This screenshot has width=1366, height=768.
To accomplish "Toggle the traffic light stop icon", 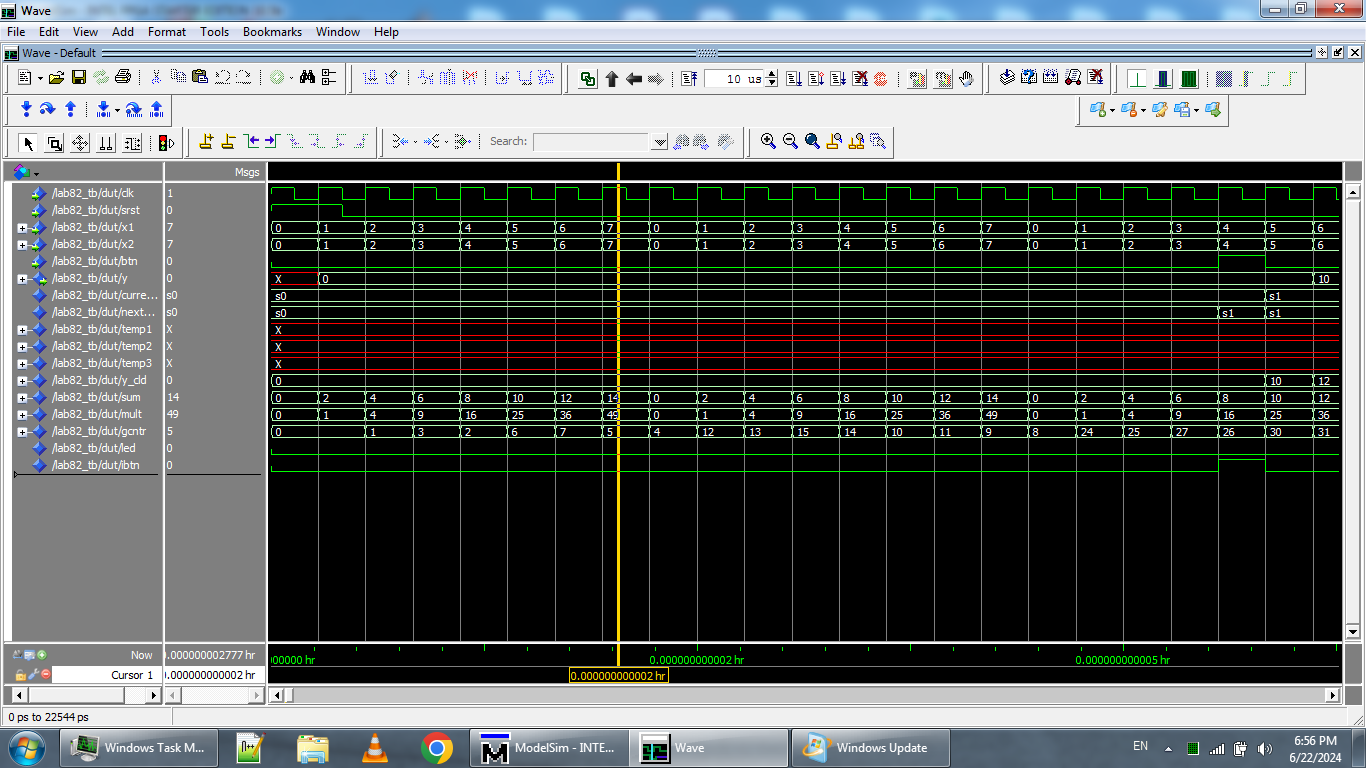I will coord(166,143).
